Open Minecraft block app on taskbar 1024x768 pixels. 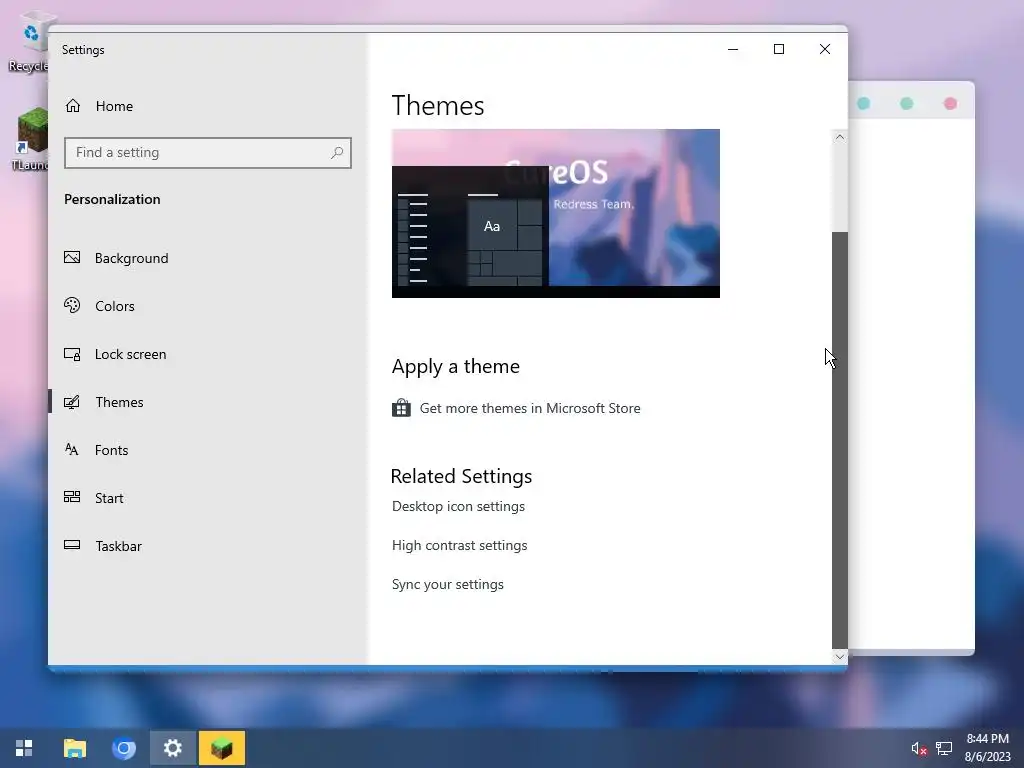[x=222, y=748]
